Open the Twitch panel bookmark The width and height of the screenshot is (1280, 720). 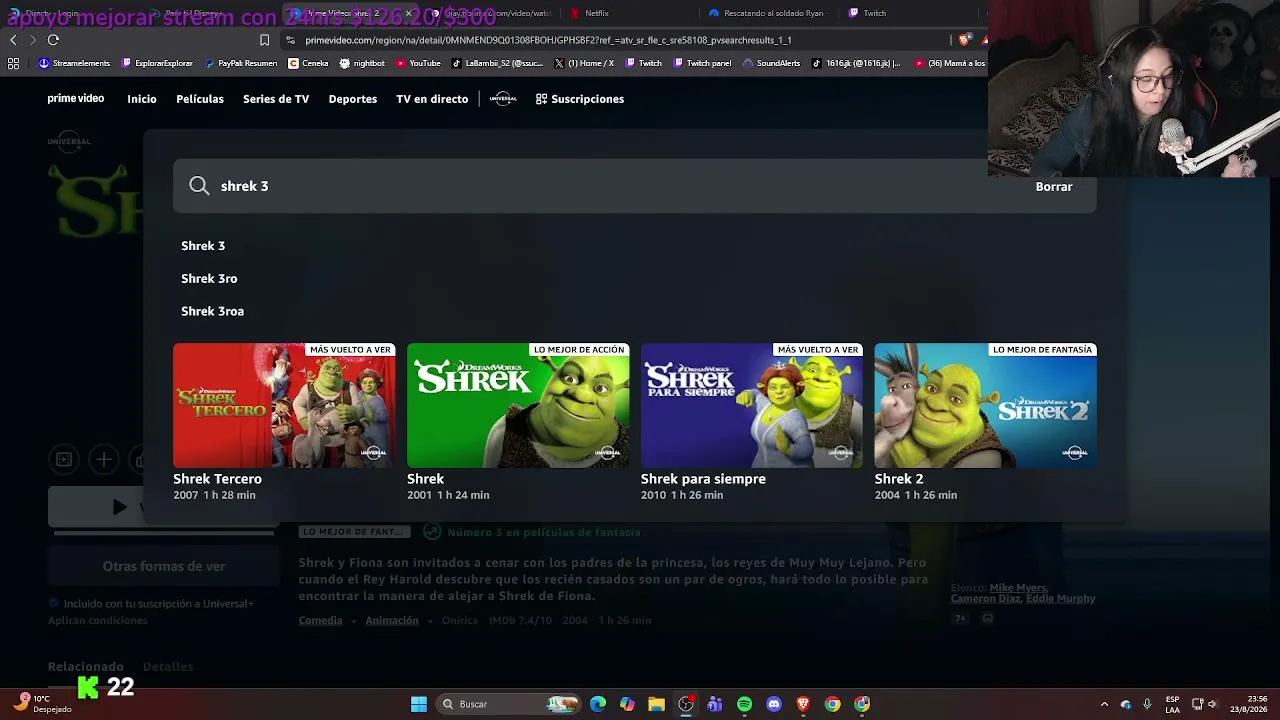tap(703, 63)
